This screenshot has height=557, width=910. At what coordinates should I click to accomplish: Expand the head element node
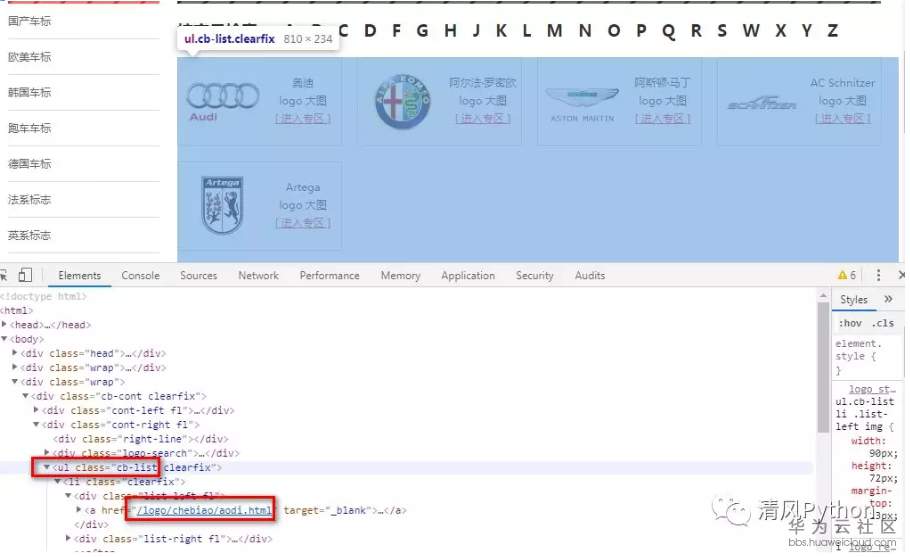pos(4,324)
